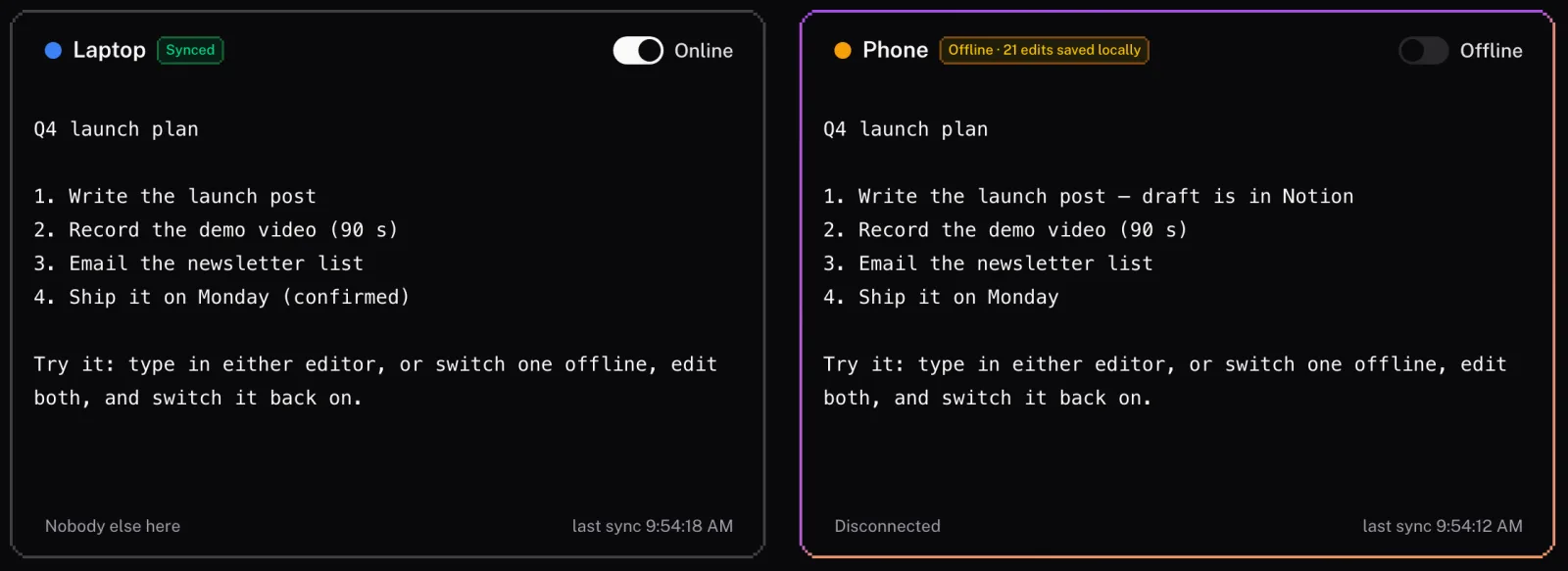The width and height of the screenshot is (1568, 571).
Task: Click Laptop line 1 Write the launch post
Action: pyautogui.click(x=174, y=196)
